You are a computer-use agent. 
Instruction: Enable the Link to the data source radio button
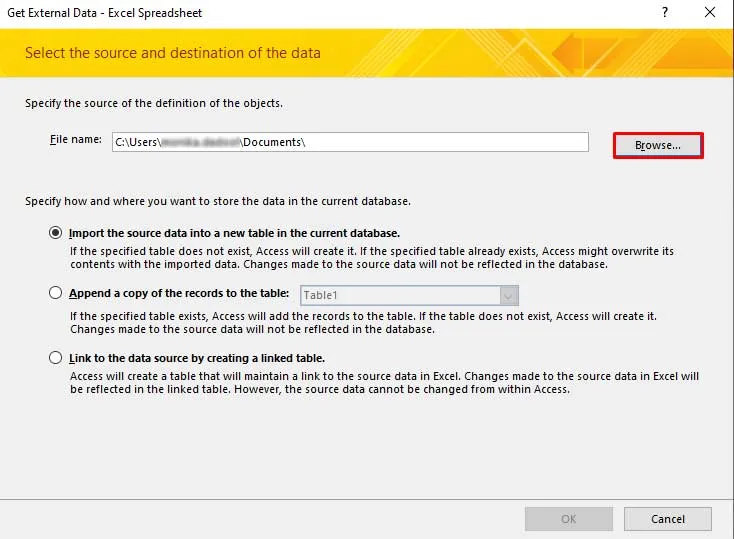[x=55, y=357]
